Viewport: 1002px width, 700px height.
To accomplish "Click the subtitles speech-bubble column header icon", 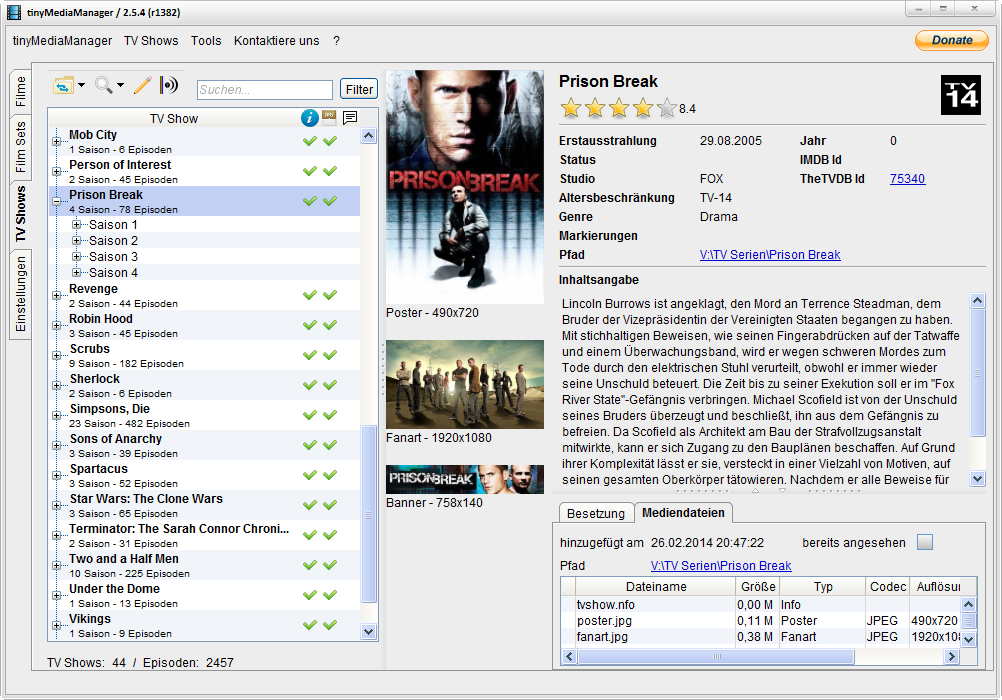I will click(350, 118).
